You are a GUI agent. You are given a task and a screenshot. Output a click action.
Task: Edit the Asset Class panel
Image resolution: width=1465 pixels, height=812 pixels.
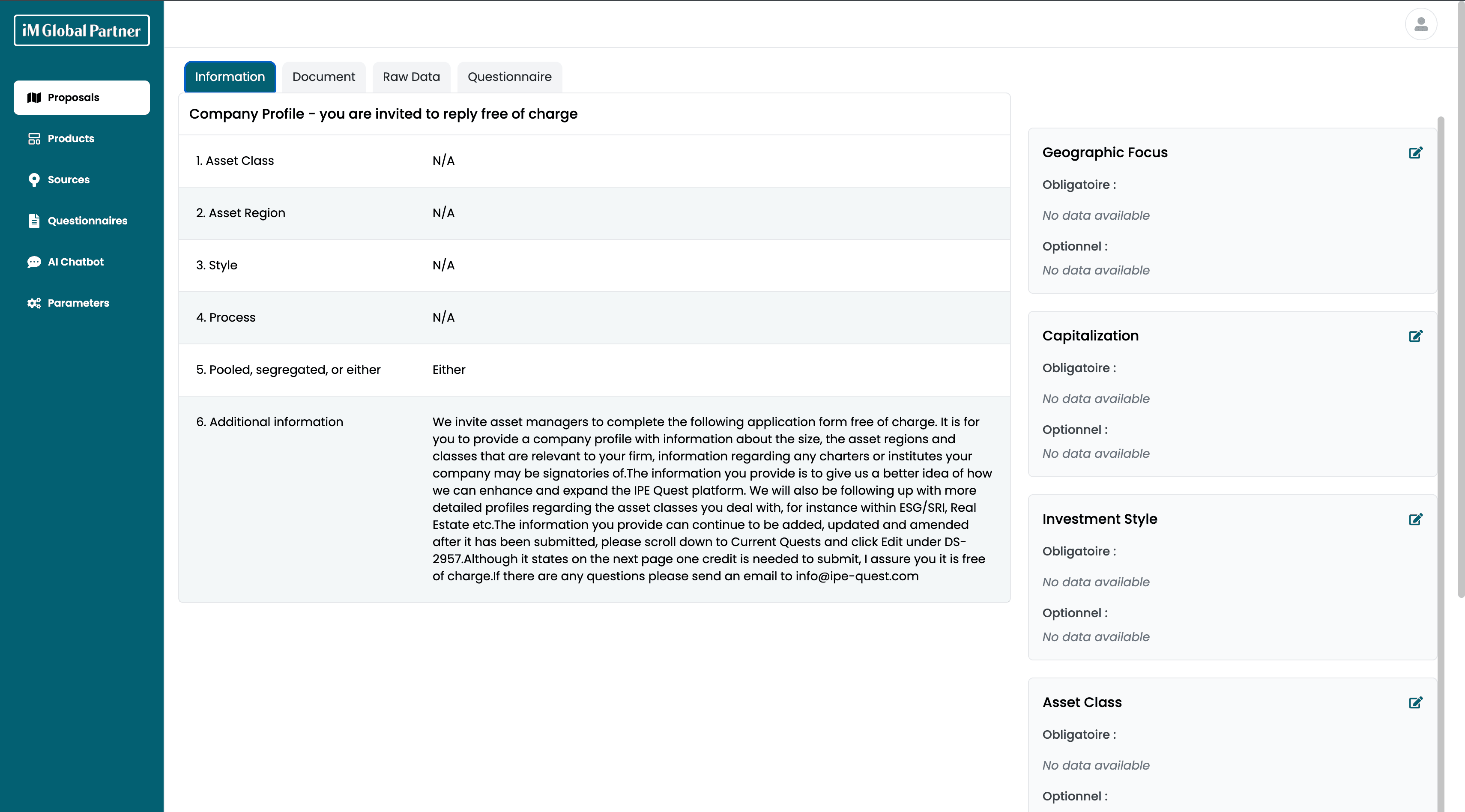(x=1415, y=702)
